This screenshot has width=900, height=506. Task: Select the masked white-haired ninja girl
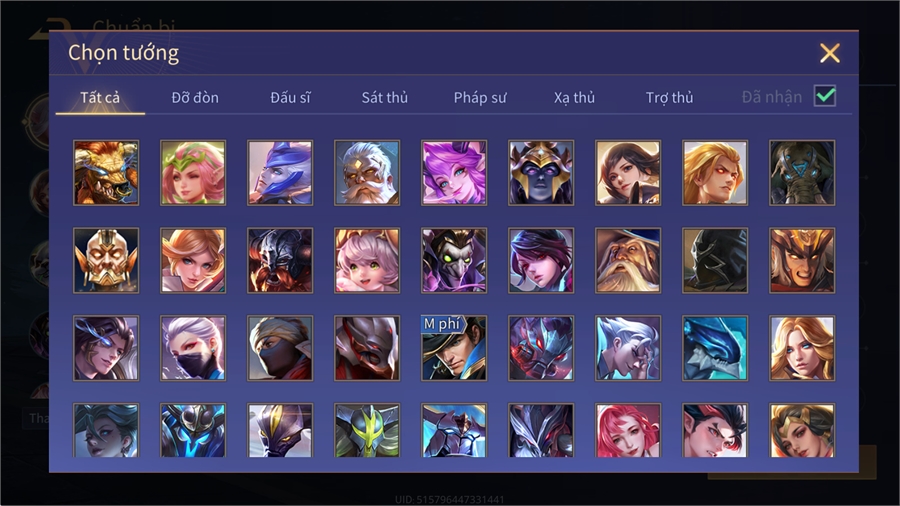tap(193, 348)
